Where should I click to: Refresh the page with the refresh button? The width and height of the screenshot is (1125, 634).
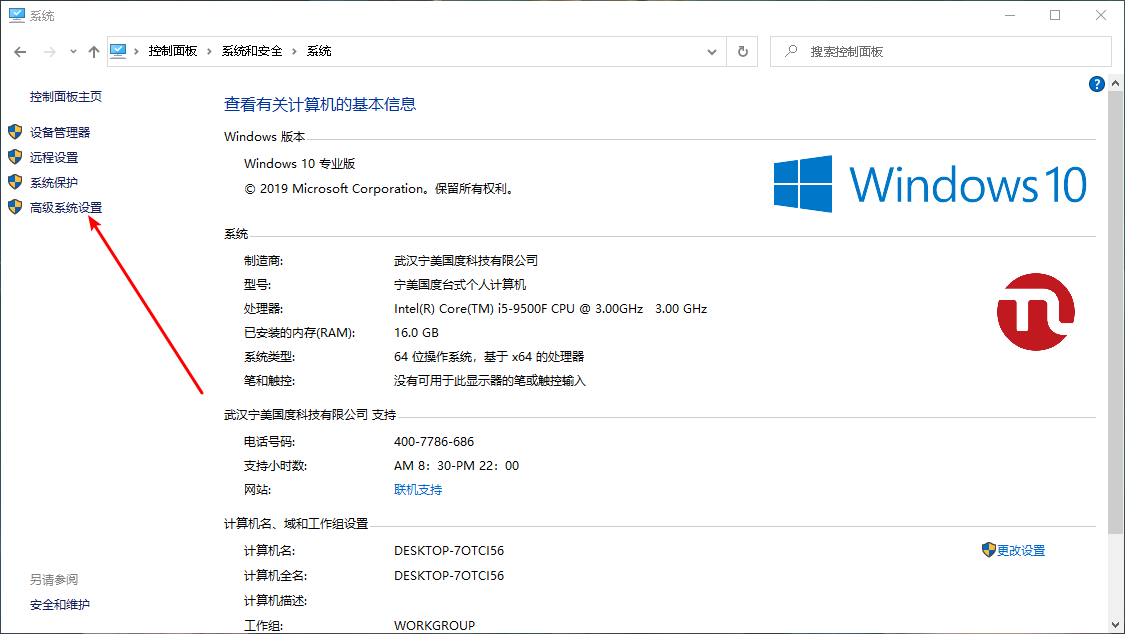pyautogui.click(x=742, y=51)
